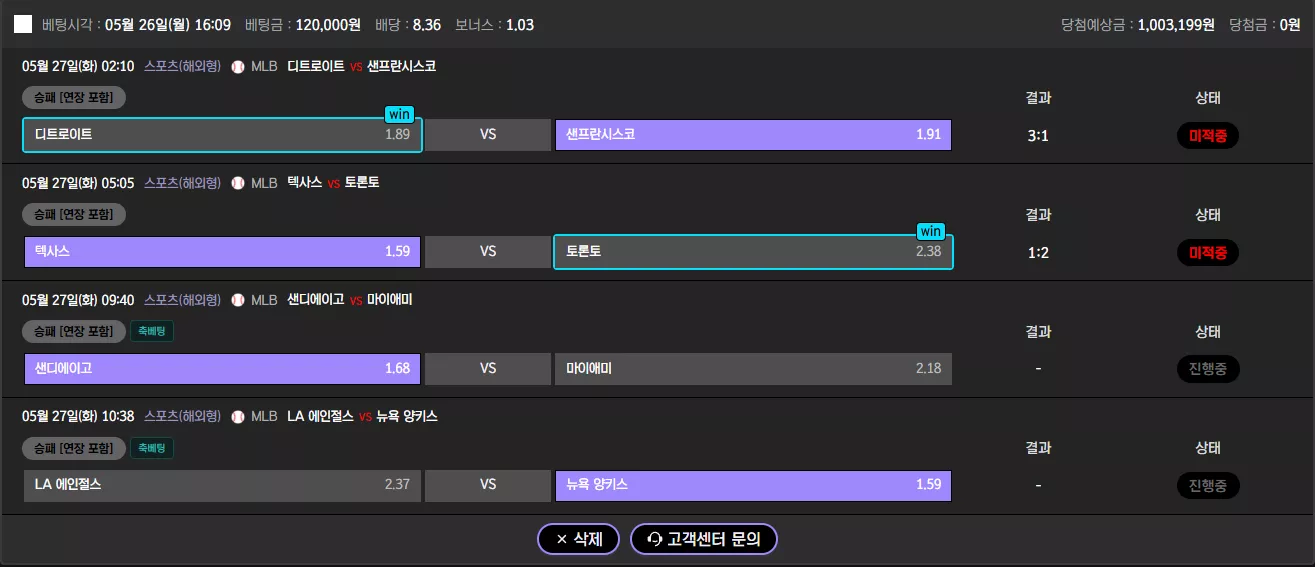Click the bet amount 120,000원

328,25
